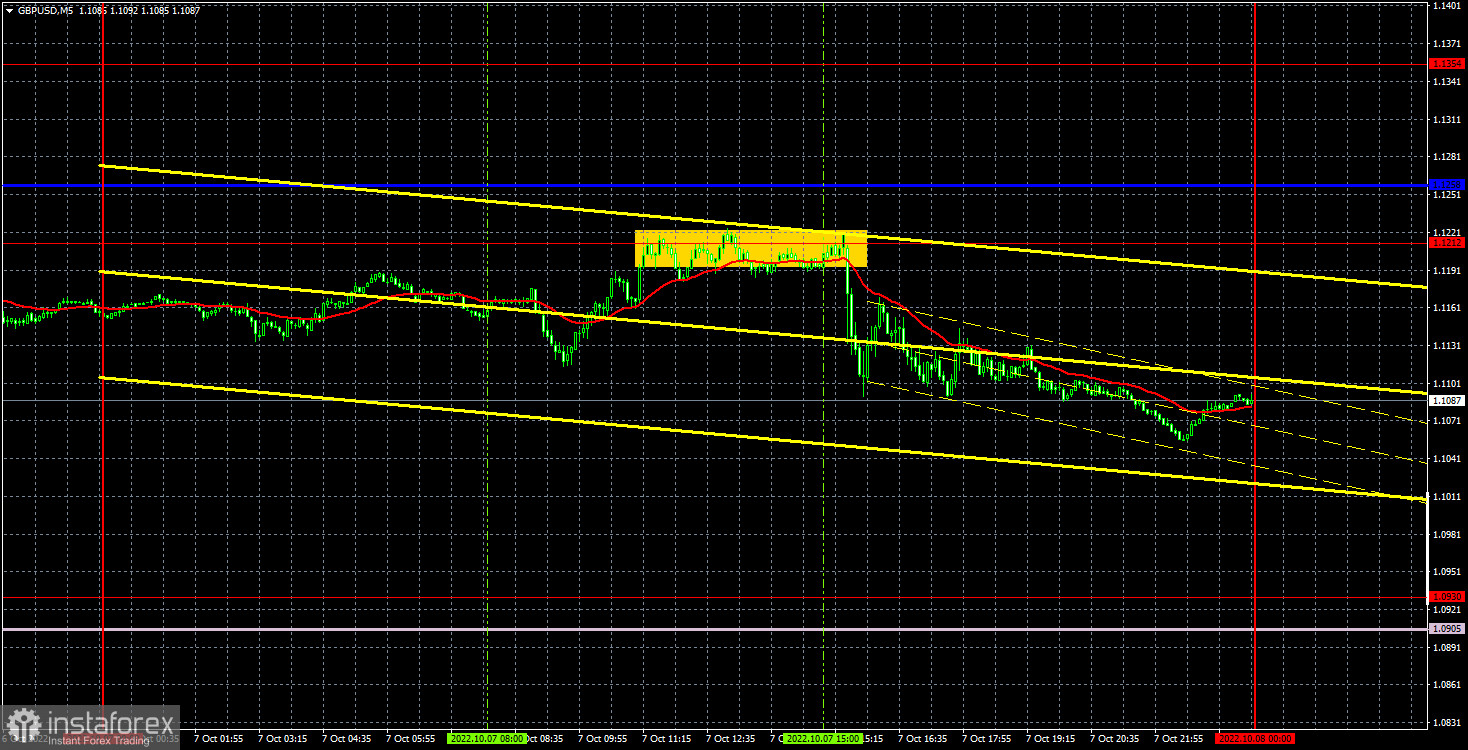The width and height of the screenshot is (1468, 750).
Task: Click the 7 Oct 16:35 time label
Action: (923, 739)
